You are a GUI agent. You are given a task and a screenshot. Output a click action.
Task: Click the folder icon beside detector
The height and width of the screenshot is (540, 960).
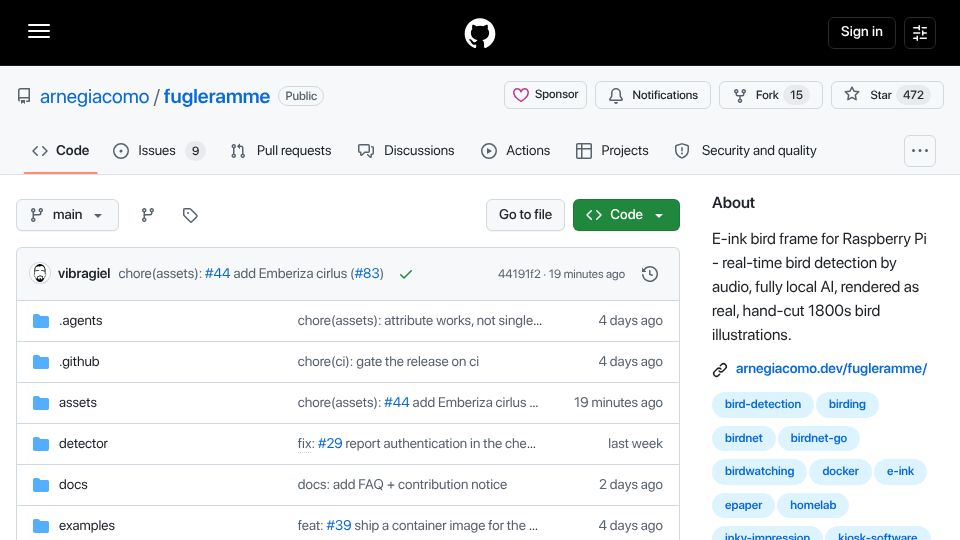[41, 444]
